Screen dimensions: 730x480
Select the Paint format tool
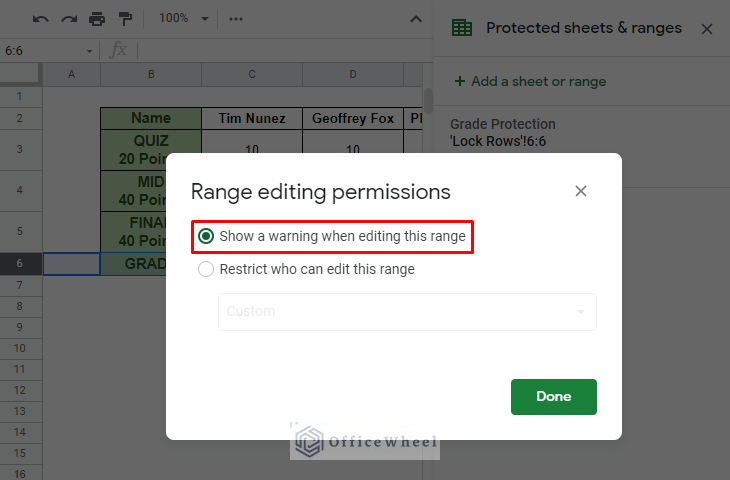[x=125, y=19]
